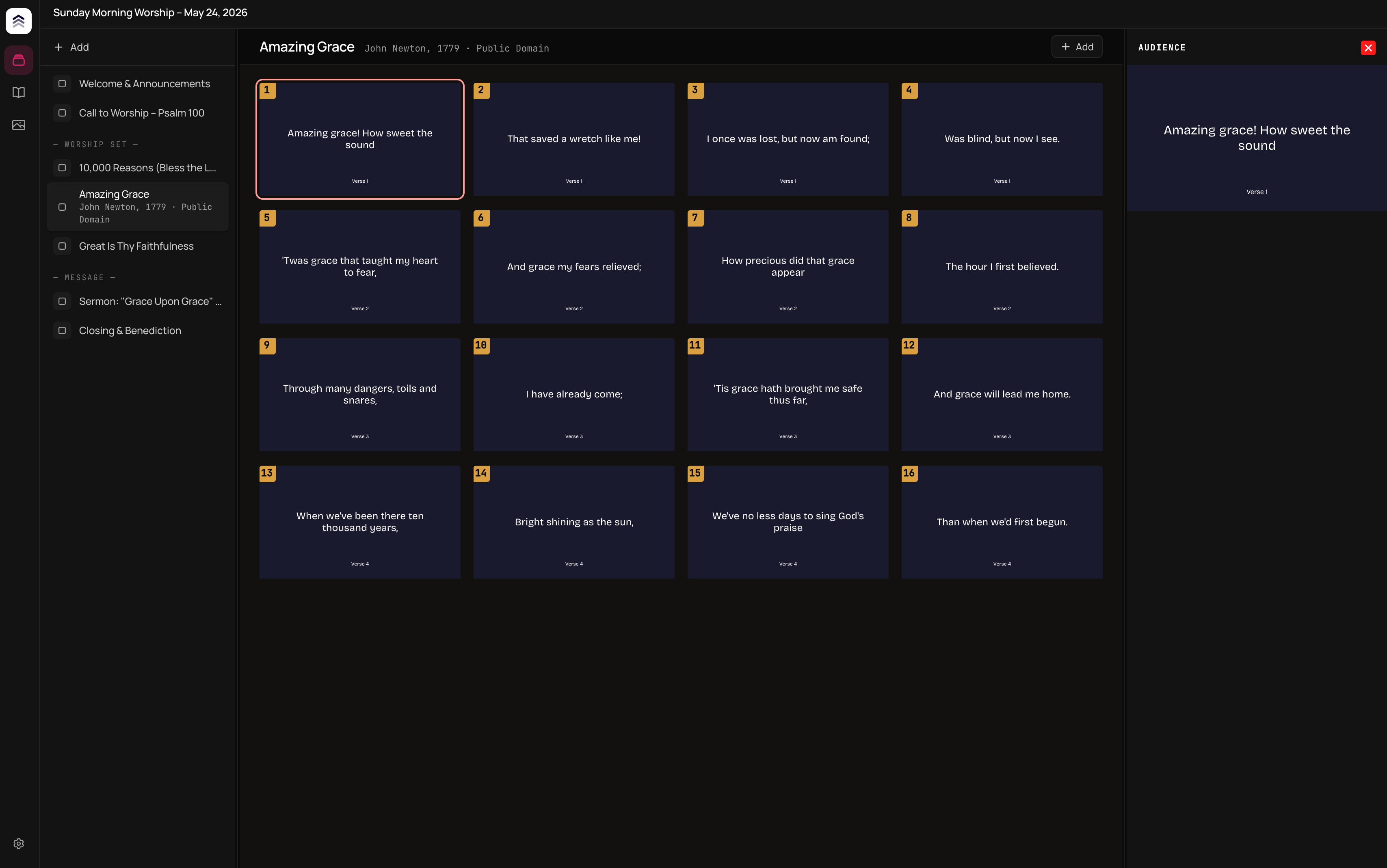Screen dimensions: 1387x868
Task: Click the app logo icon
Action: (x=18, y=21)
